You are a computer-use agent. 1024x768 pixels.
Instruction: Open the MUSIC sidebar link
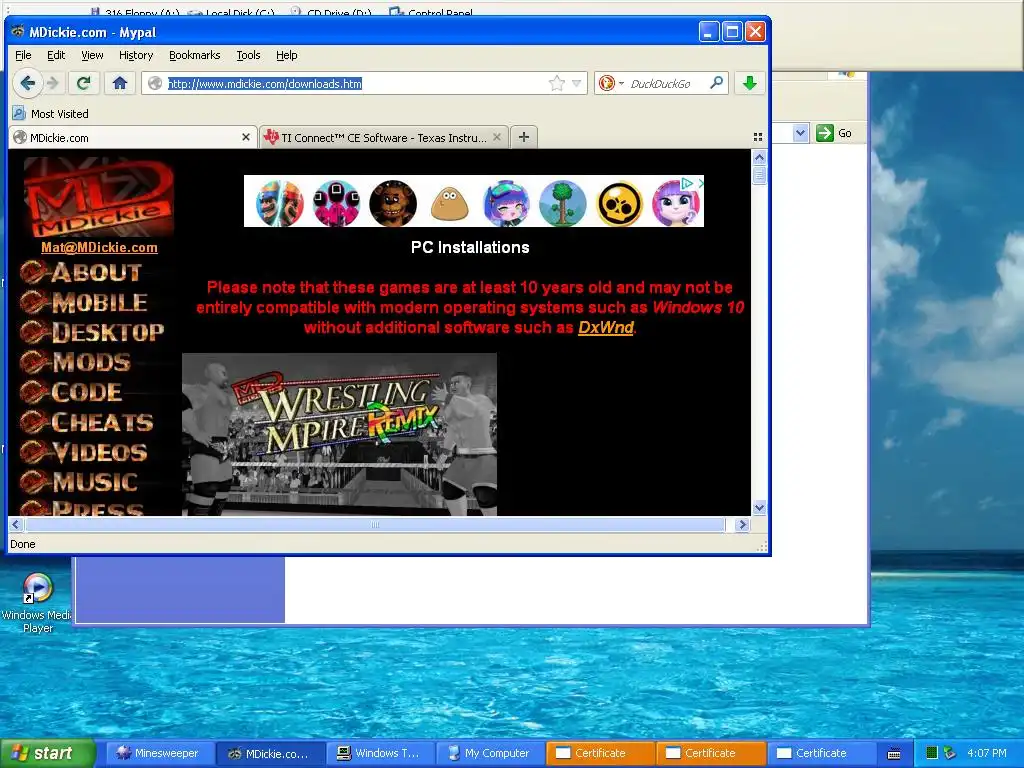79,482
